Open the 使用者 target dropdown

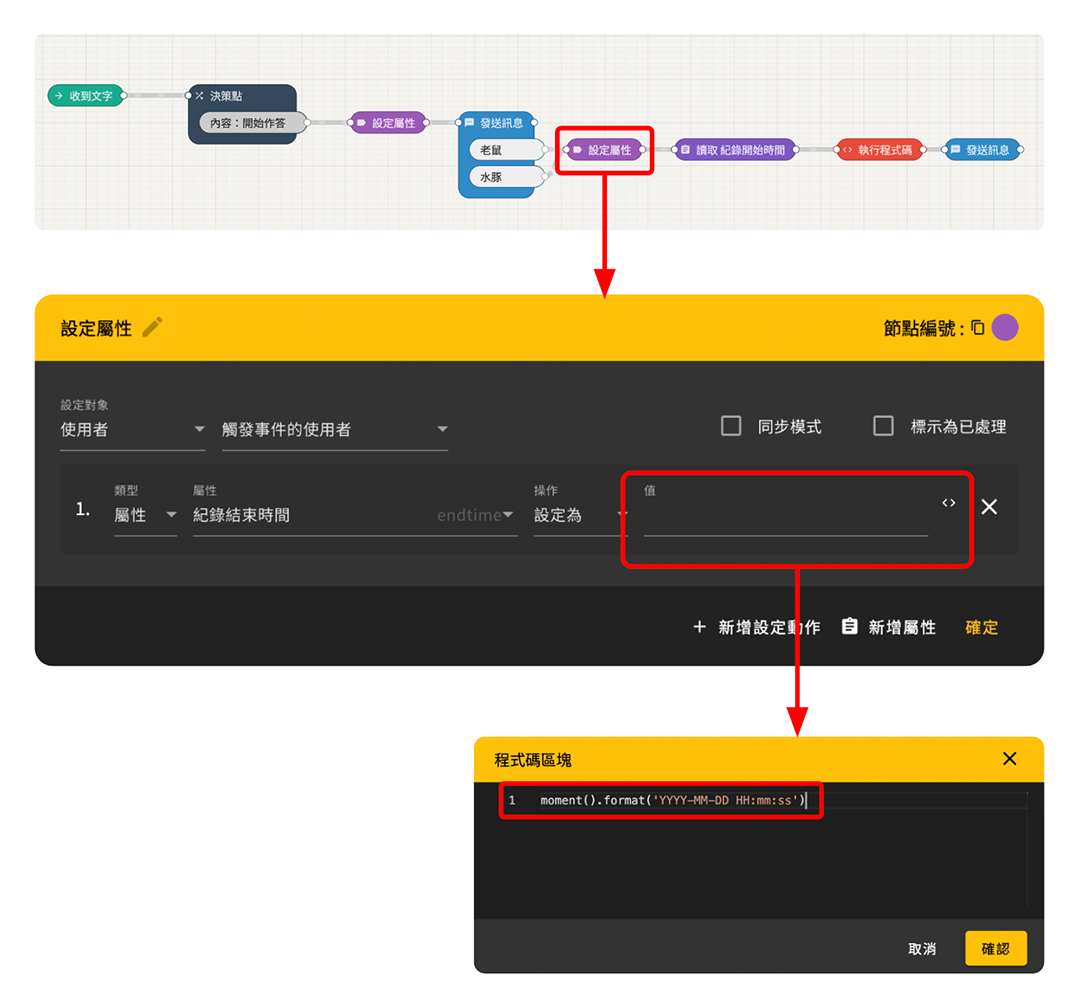pos(132,430)
